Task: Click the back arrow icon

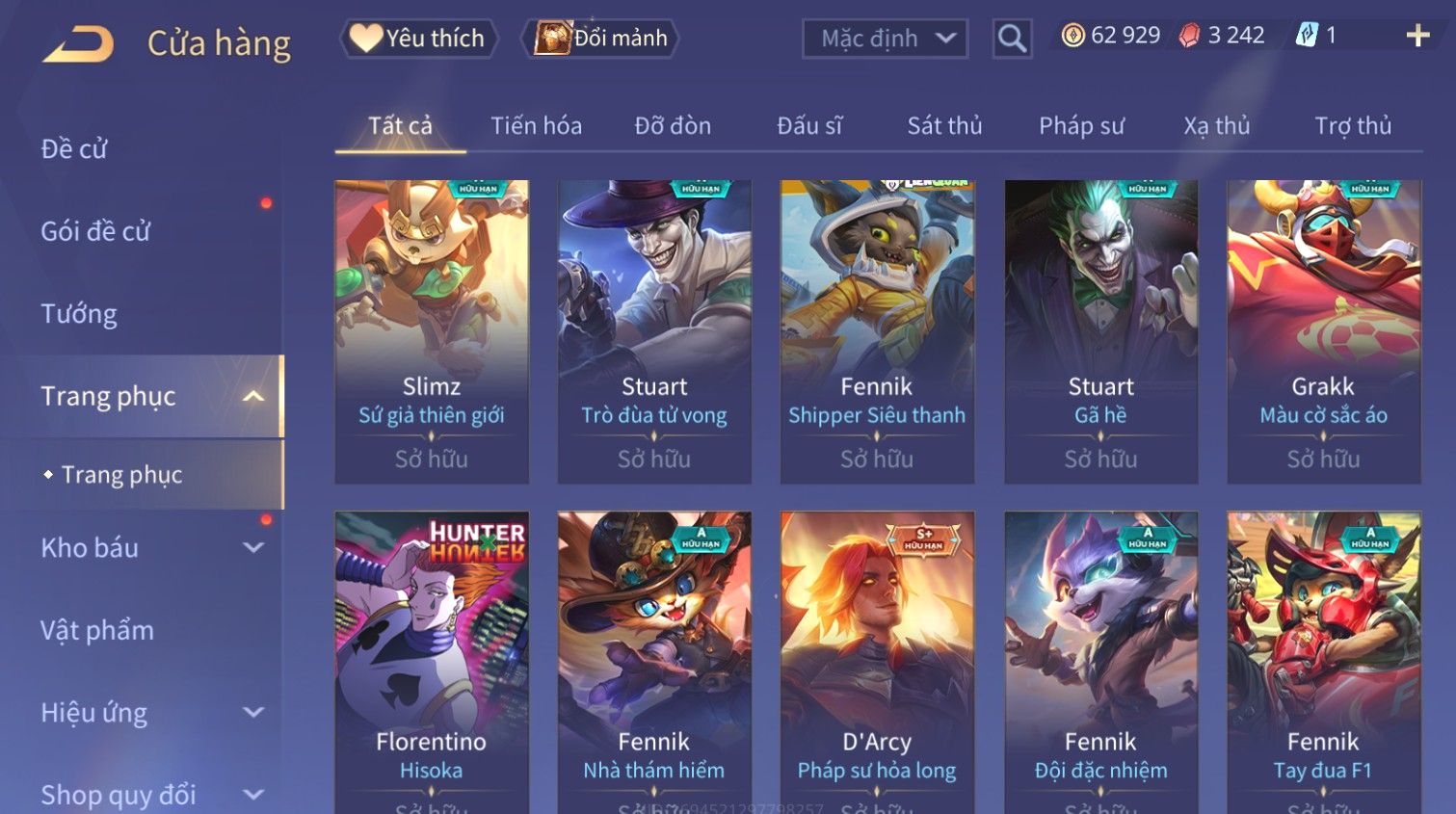Action: tap(79, 44)
